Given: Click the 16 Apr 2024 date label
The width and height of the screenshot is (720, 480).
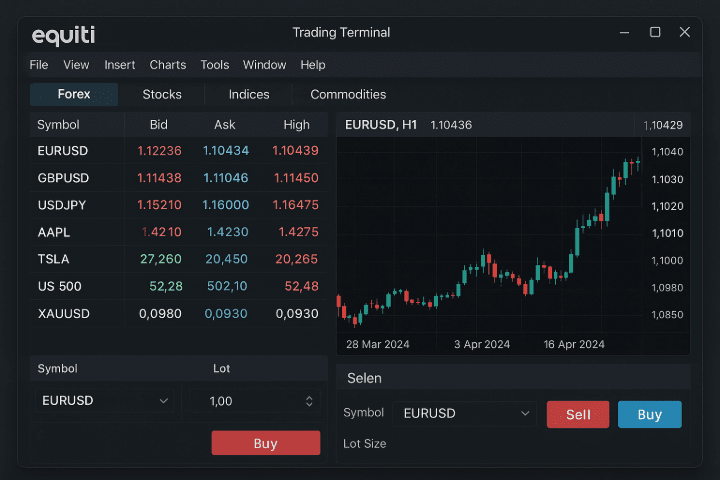Looking at the screenshot, I should click(x=574, y=344).
